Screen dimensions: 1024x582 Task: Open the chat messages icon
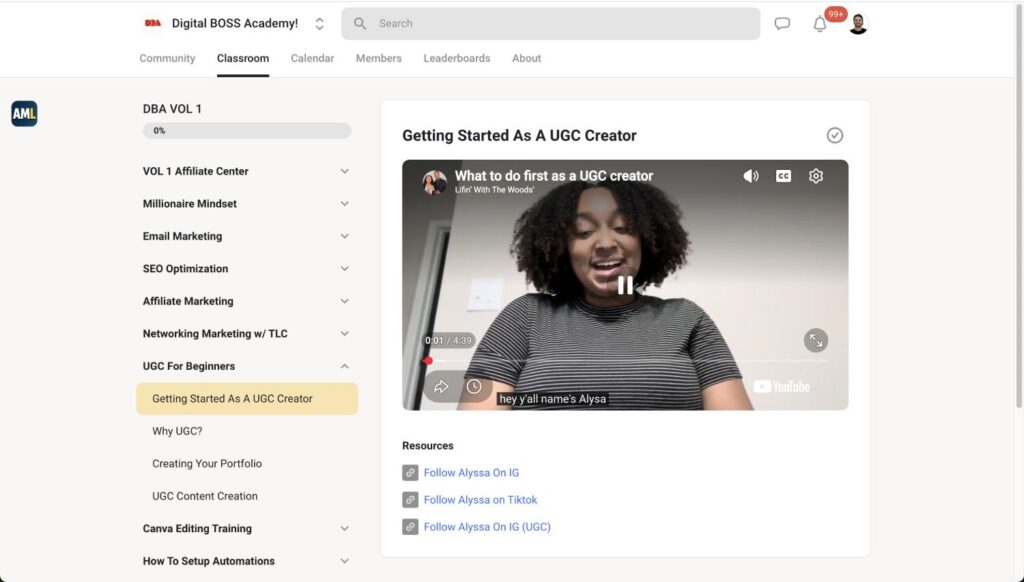pyautogui.click(x=782, y=24)
